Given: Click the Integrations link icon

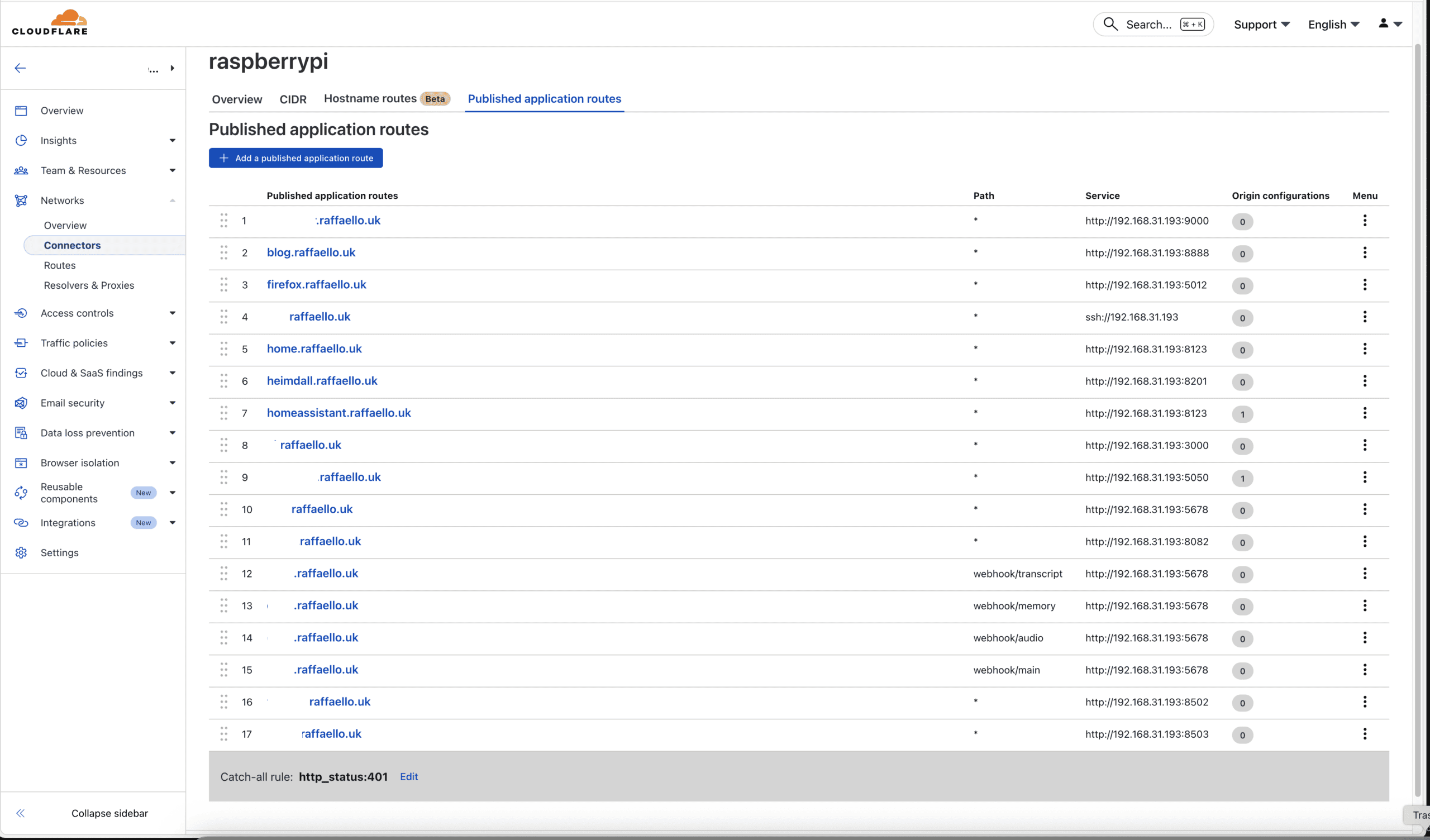Looking at the screenshot, I should point(21,523).
